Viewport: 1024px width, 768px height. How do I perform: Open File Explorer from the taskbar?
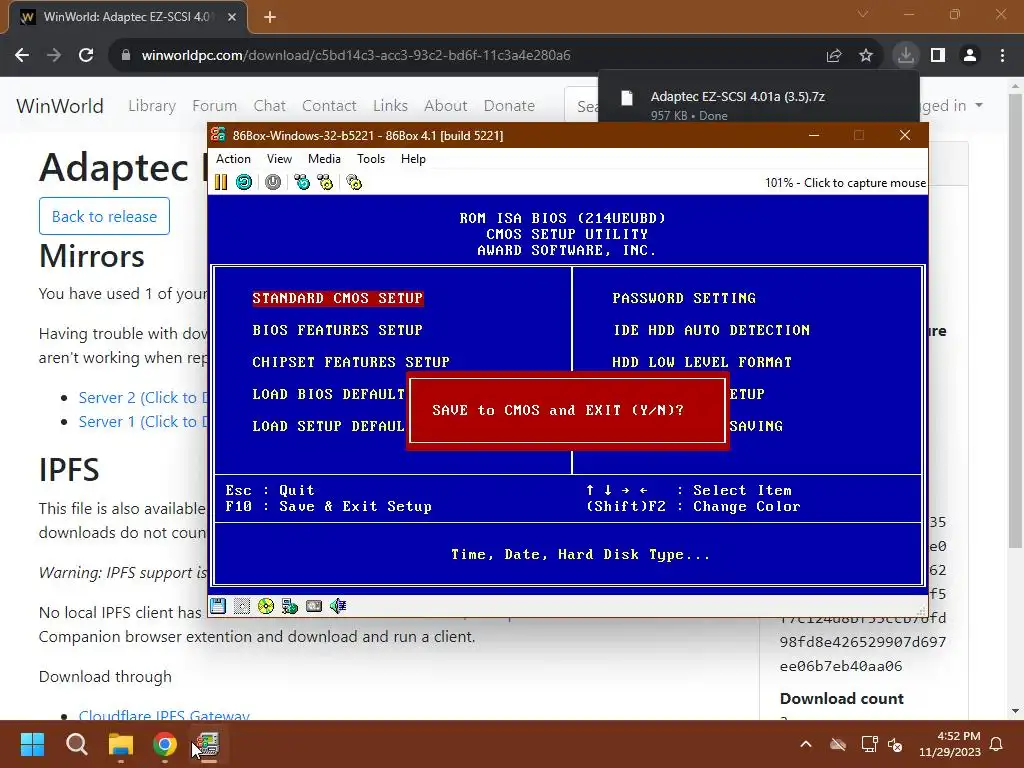(121, 744)
